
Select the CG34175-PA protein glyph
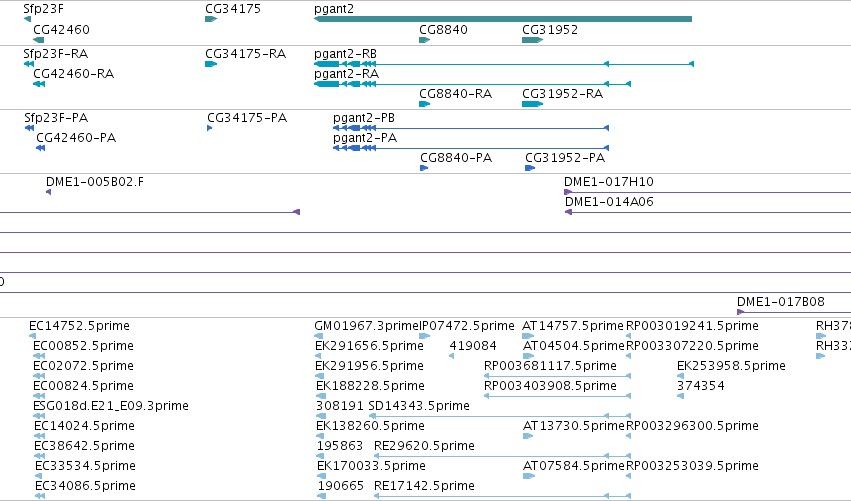coord(210,128)
